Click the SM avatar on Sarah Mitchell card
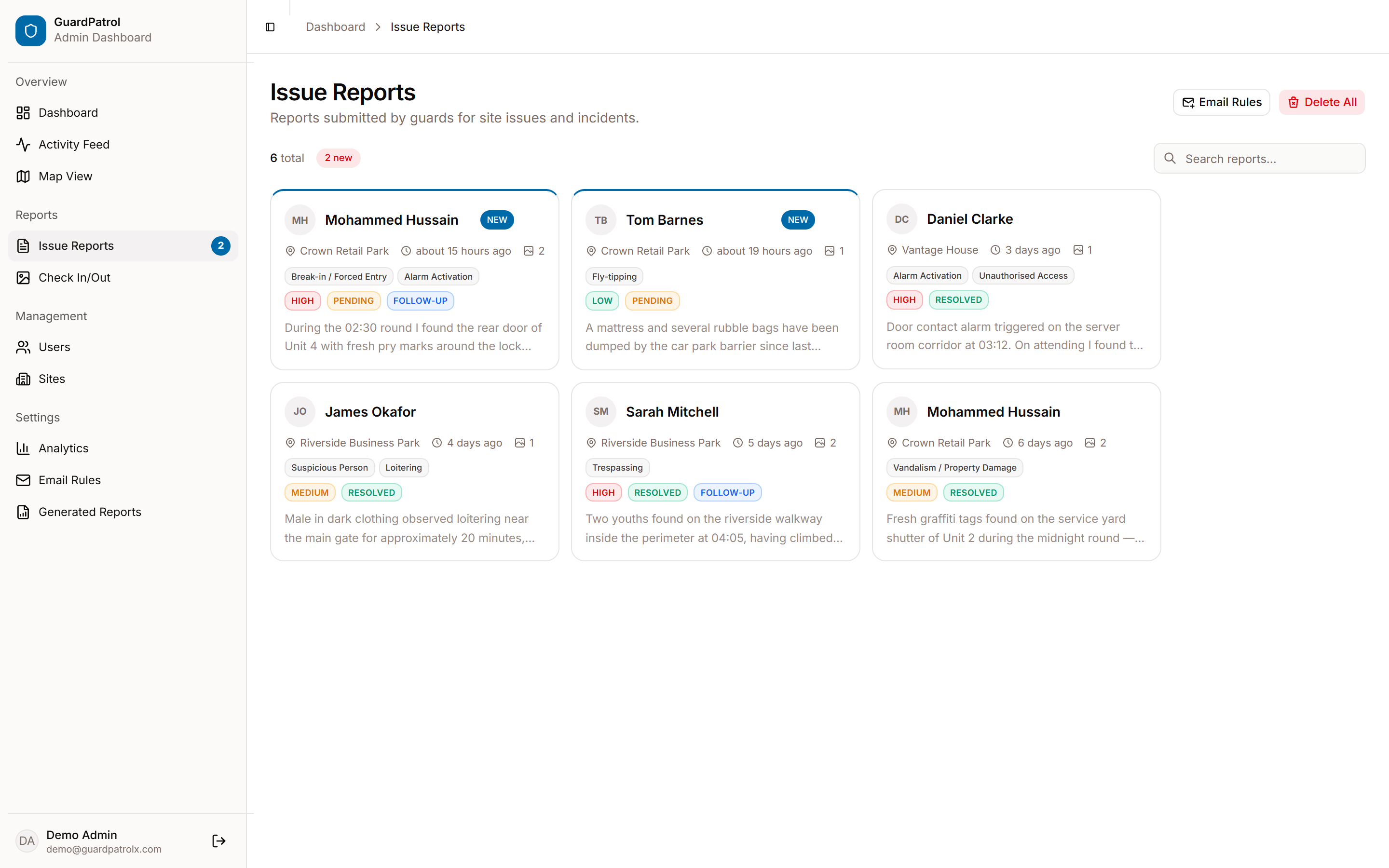This screenshot has height=868, width=1389. [601, 412]
